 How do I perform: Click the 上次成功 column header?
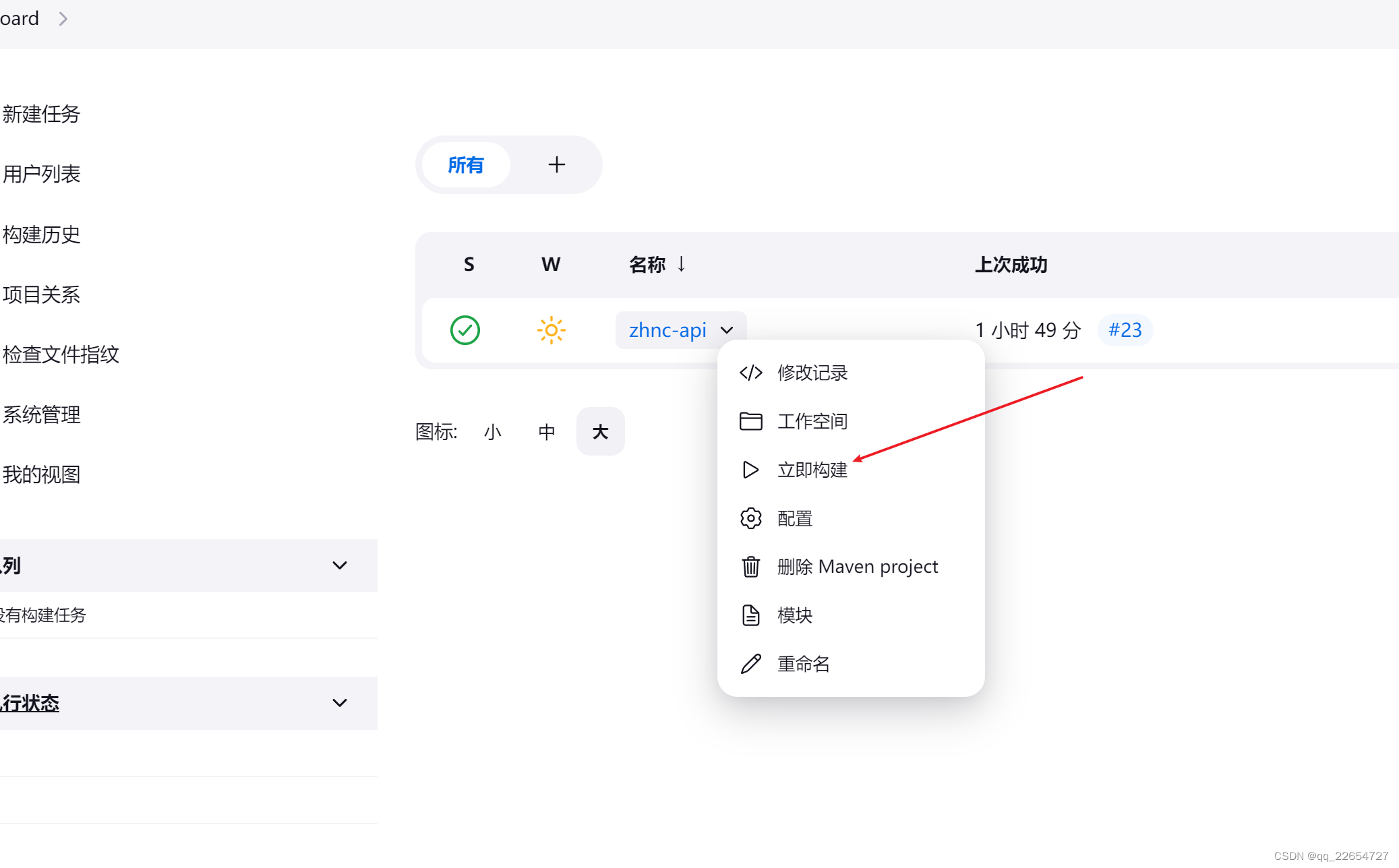click(x=1011, y=264)
